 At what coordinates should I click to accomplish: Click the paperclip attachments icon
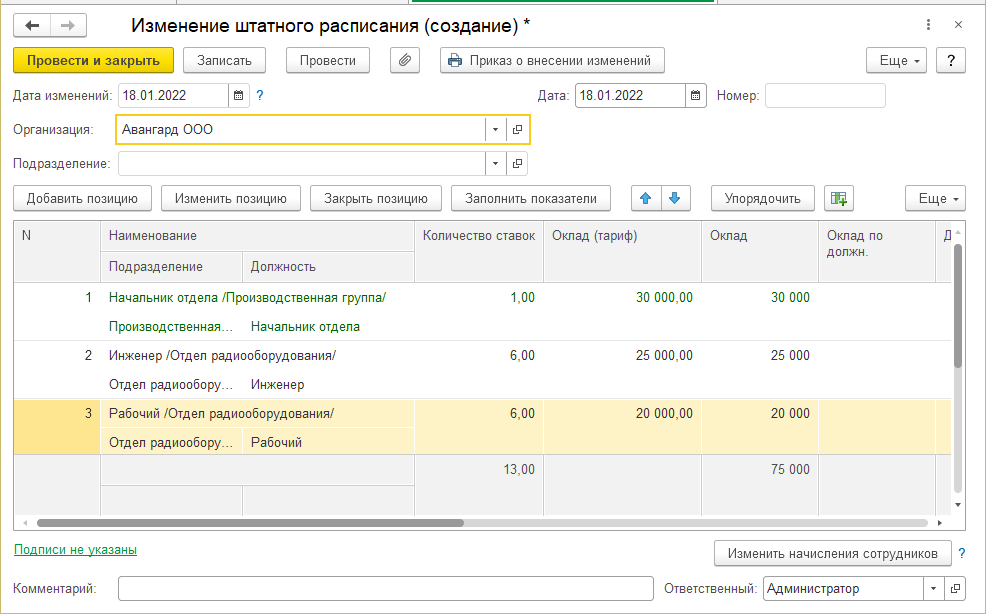pyautogui.click(x=405, y=60)
